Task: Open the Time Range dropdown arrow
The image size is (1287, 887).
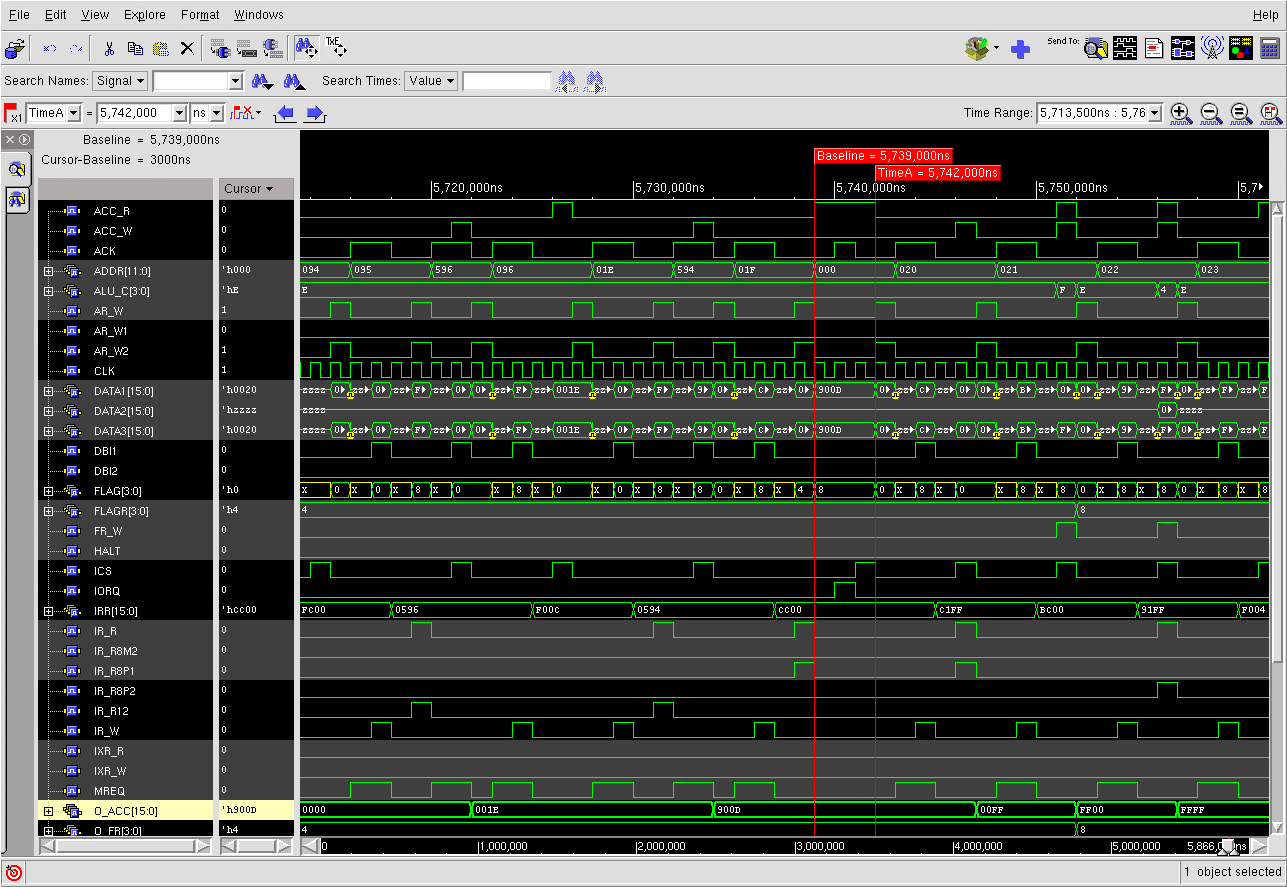Action: 1155,113
